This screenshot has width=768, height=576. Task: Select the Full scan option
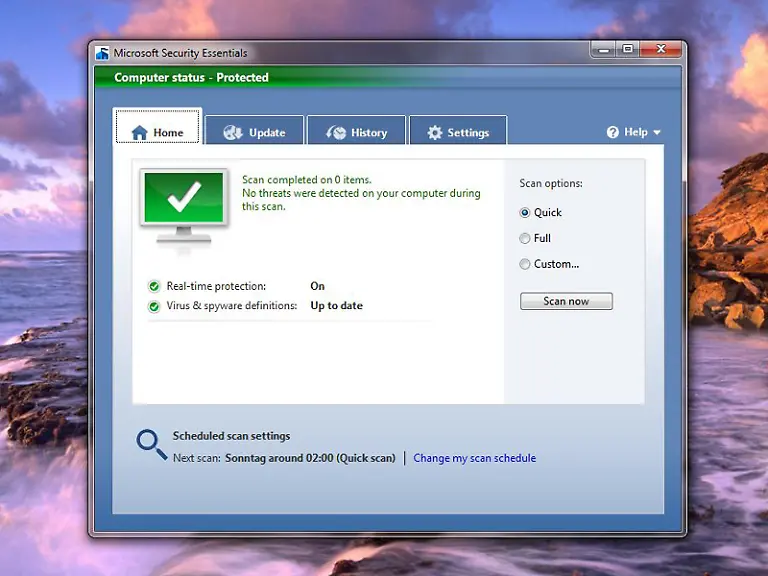pos(525,239)
